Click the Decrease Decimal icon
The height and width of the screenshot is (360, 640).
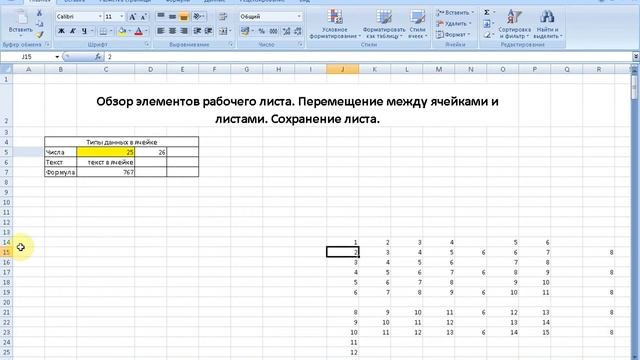298,31
